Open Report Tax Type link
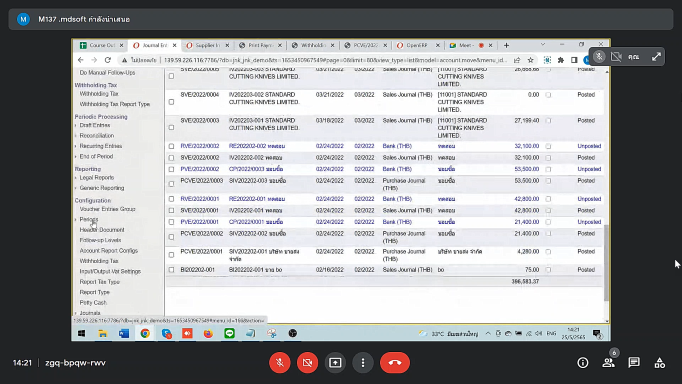The image size is (682, 384). click(100, 282)
